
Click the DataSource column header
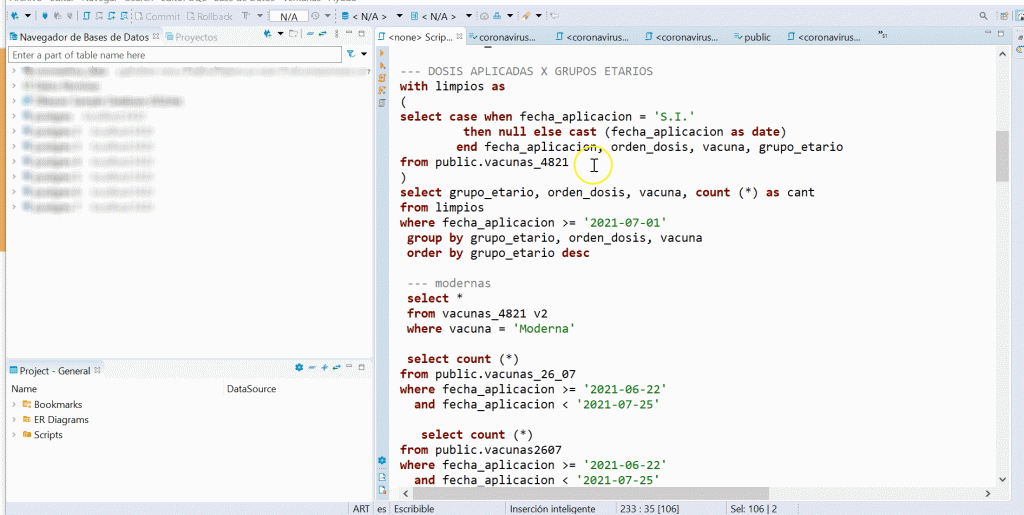click(x=251, y=388)
